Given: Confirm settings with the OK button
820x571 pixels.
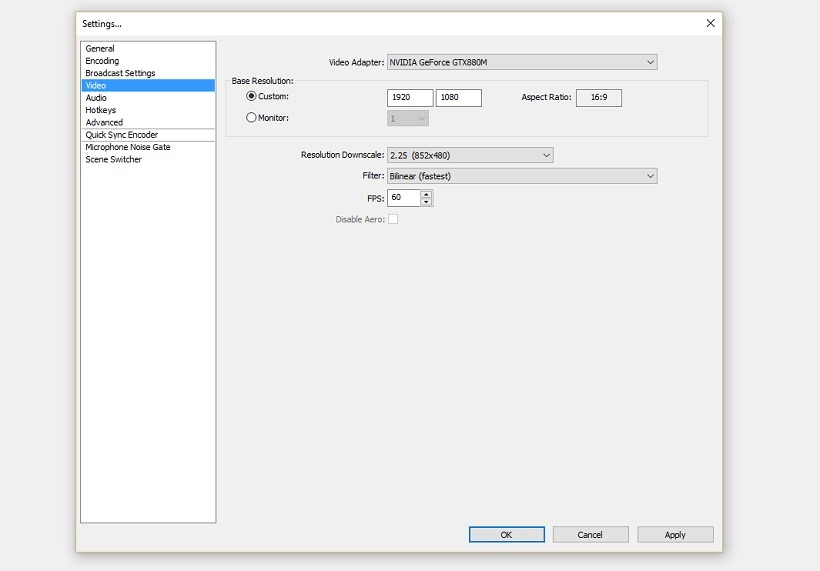Looking at the screenshot, I should [x=507, y=534].
